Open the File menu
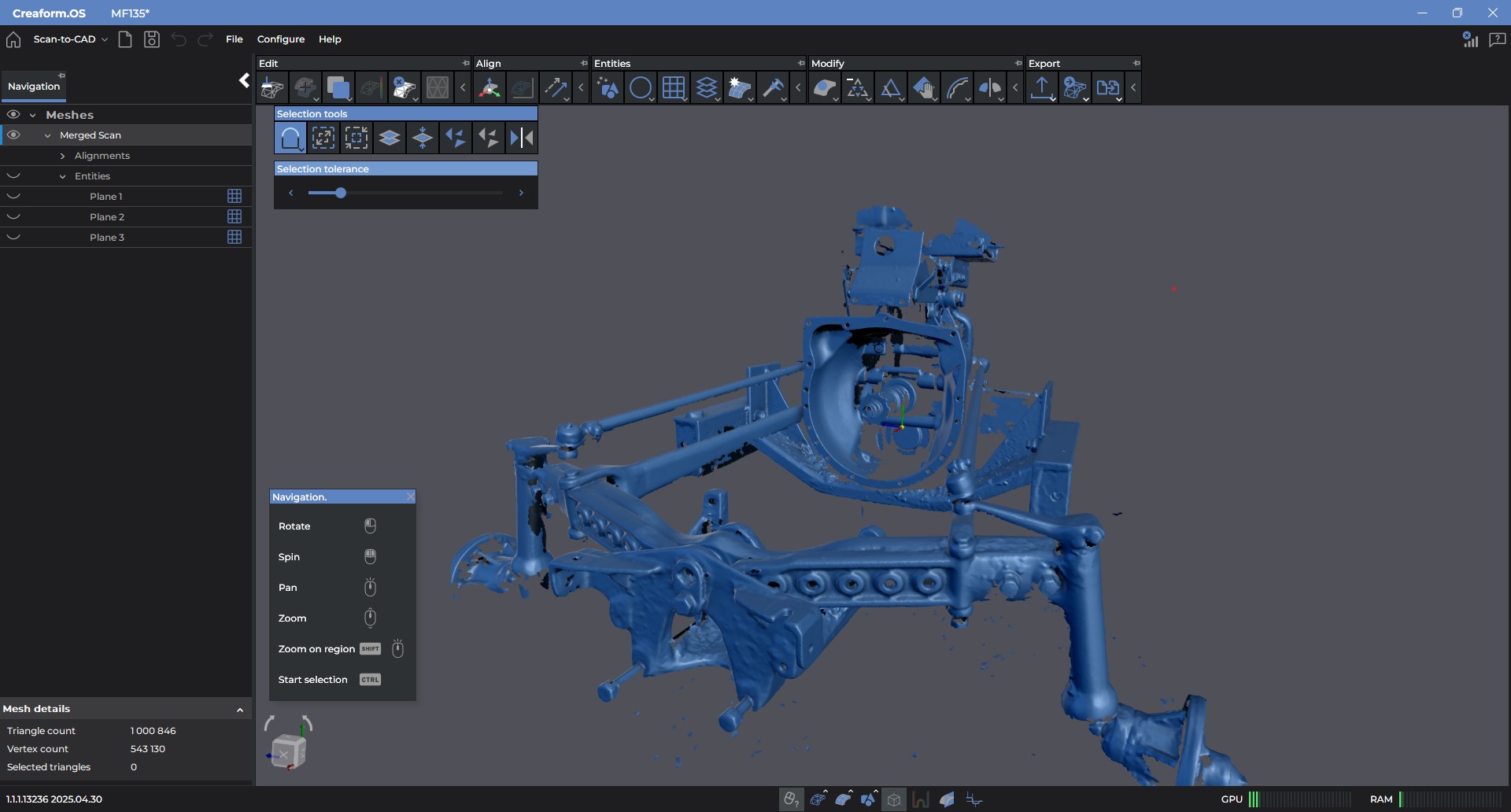 (x=234, y=39)
